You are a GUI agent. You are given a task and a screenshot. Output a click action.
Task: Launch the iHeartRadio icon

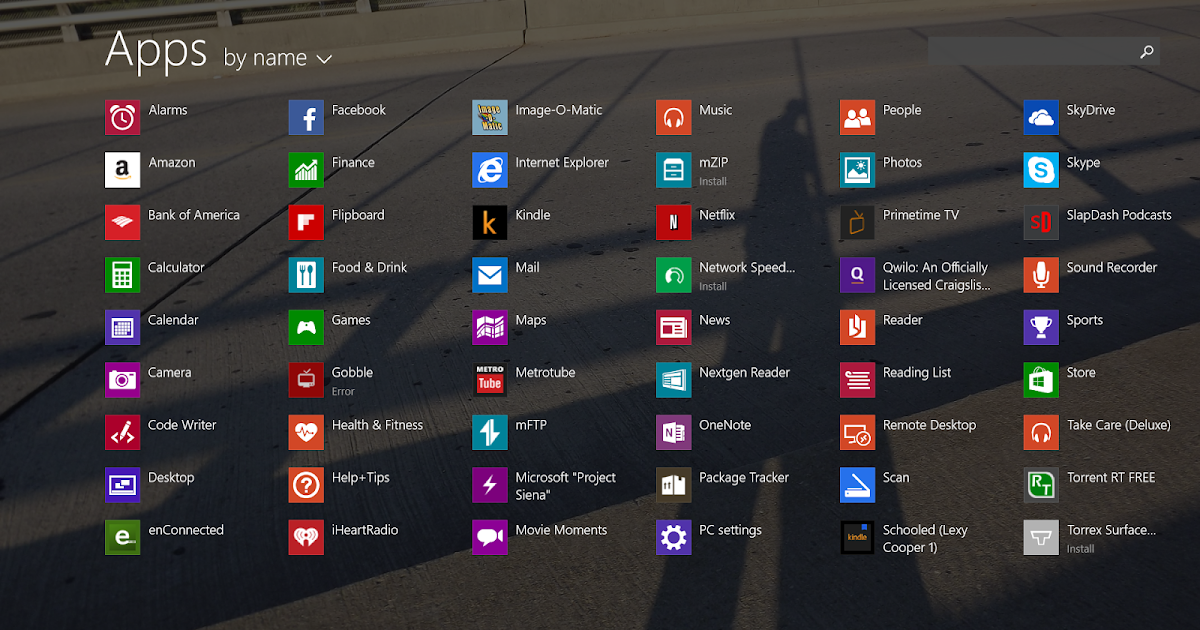tap(306, 537)
